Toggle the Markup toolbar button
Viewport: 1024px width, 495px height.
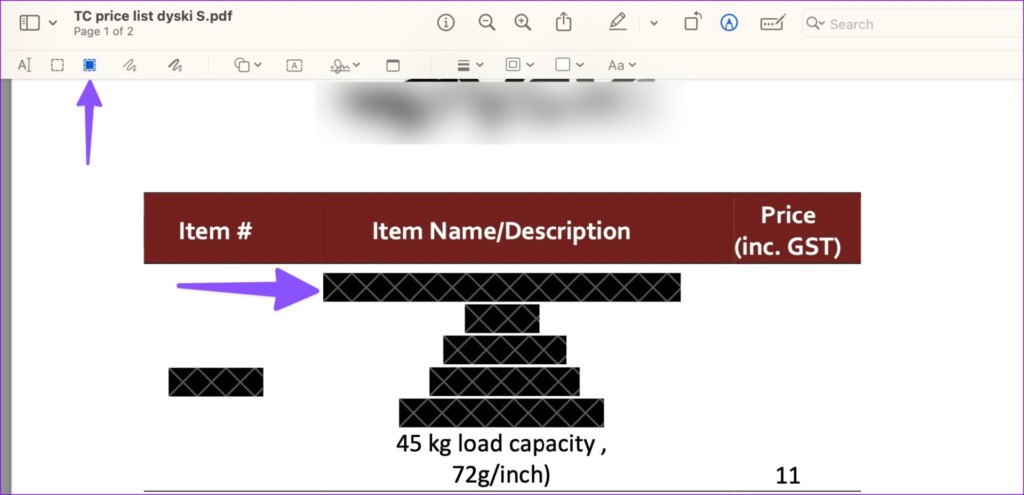click(x=729, y=23)
